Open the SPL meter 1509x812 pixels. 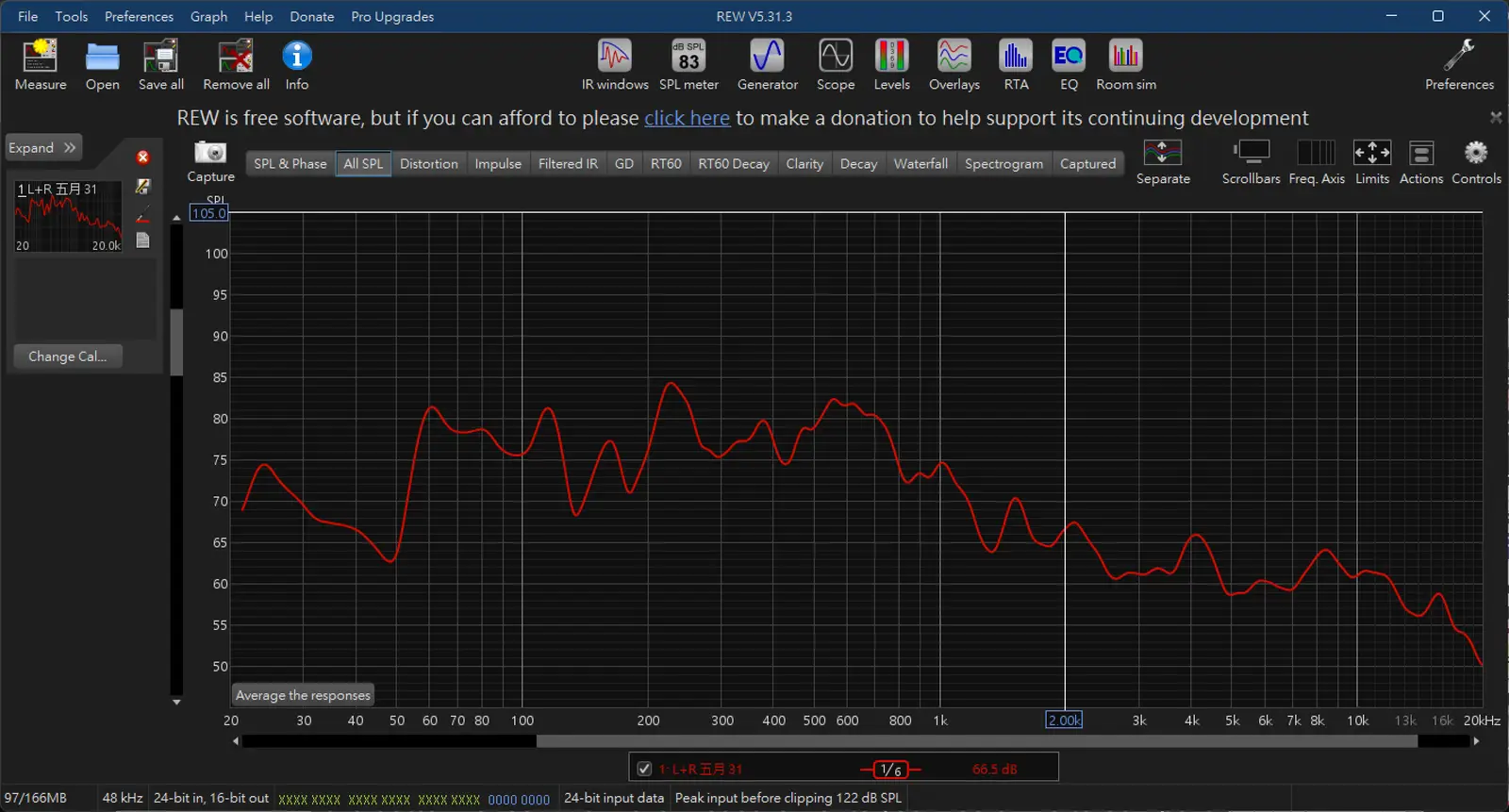click(688, 64)
